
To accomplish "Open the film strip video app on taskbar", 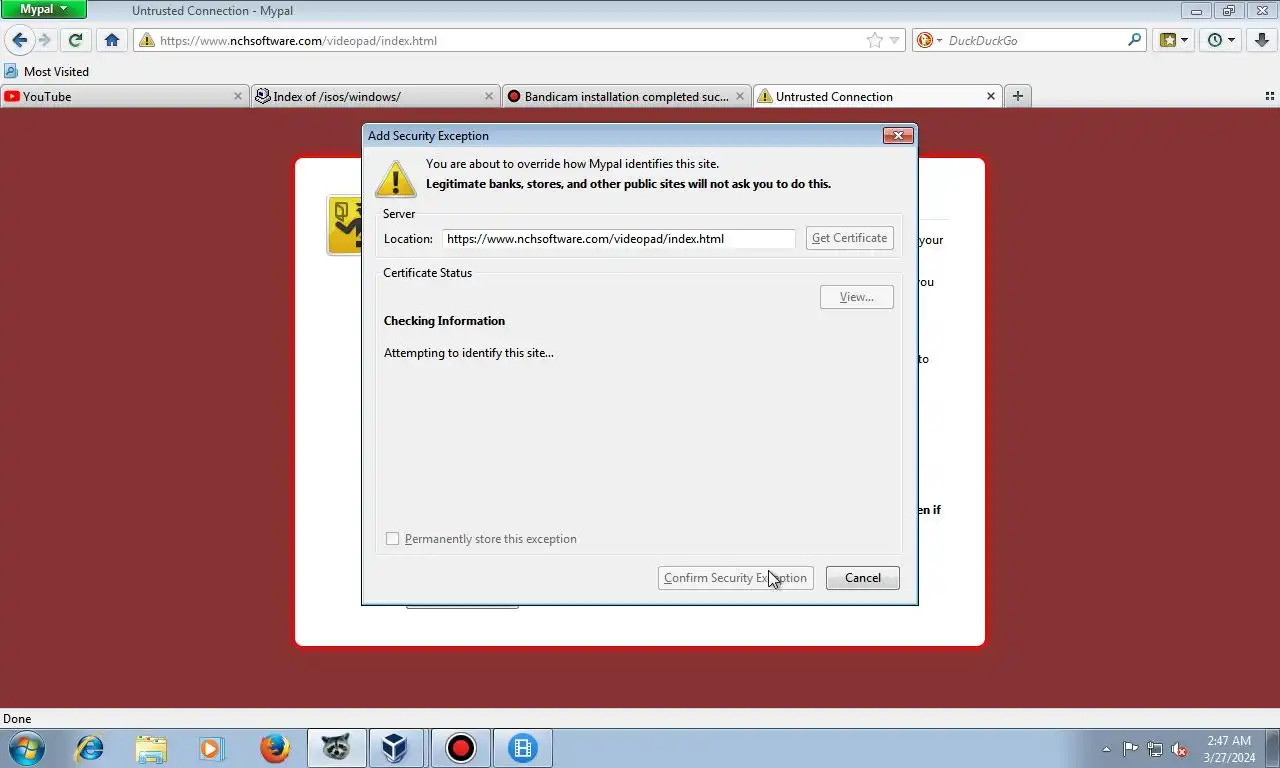I will pyautogui.click(x=522, y=748).
